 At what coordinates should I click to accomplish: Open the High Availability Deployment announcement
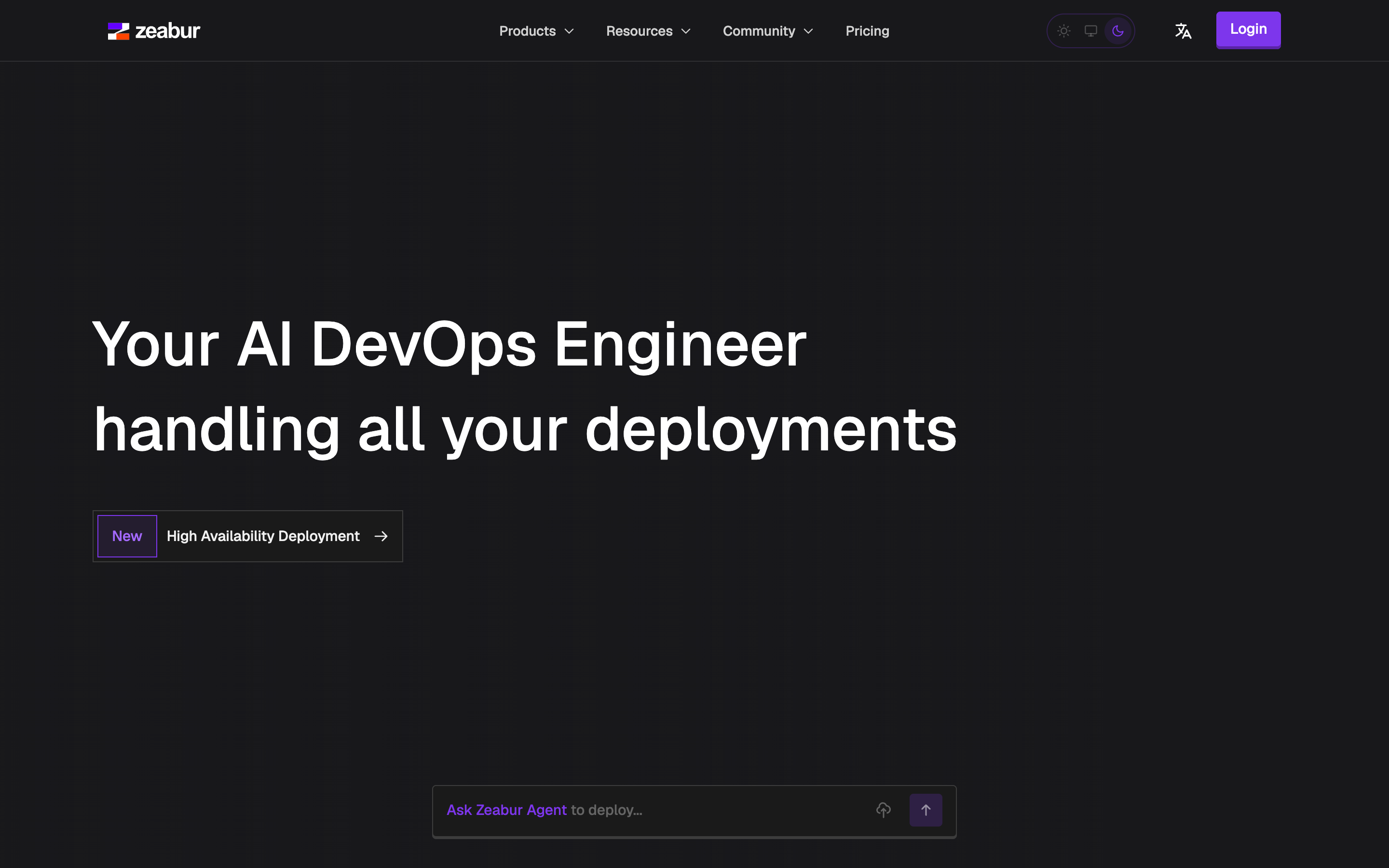pyautogui.click(x=248, y=536)
